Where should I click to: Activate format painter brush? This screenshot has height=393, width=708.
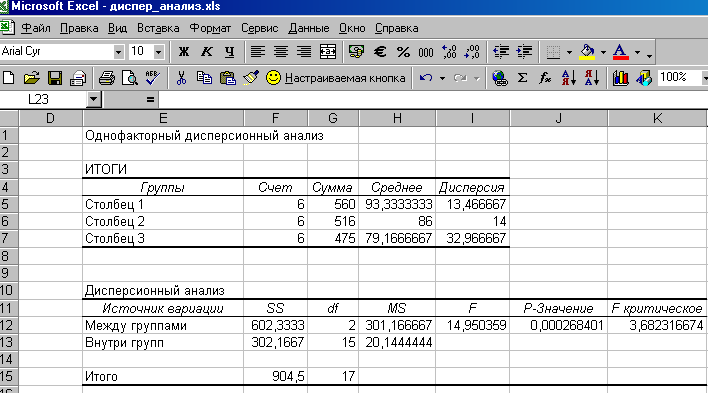coord(251,78)
